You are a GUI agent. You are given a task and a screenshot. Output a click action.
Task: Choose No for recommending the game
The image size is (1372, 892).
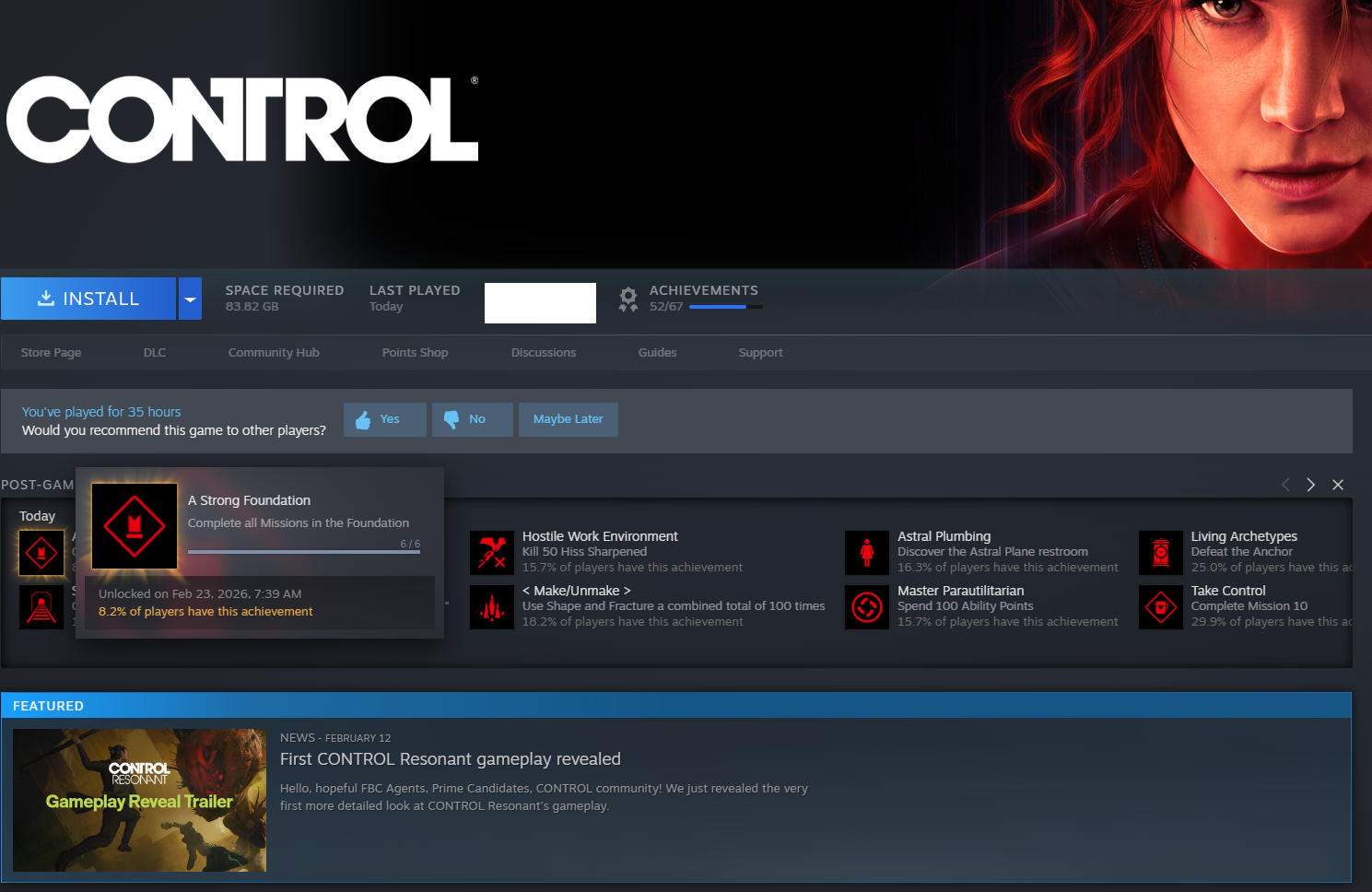pyautogui.click(x=473, y=419)
